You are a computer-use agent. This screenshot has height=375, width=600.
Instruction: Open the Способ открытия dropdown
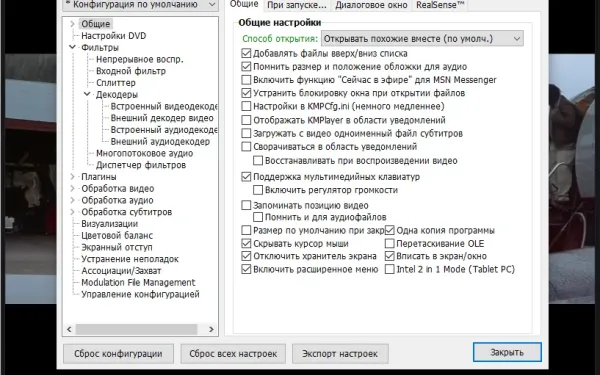[x=422, y=39]
